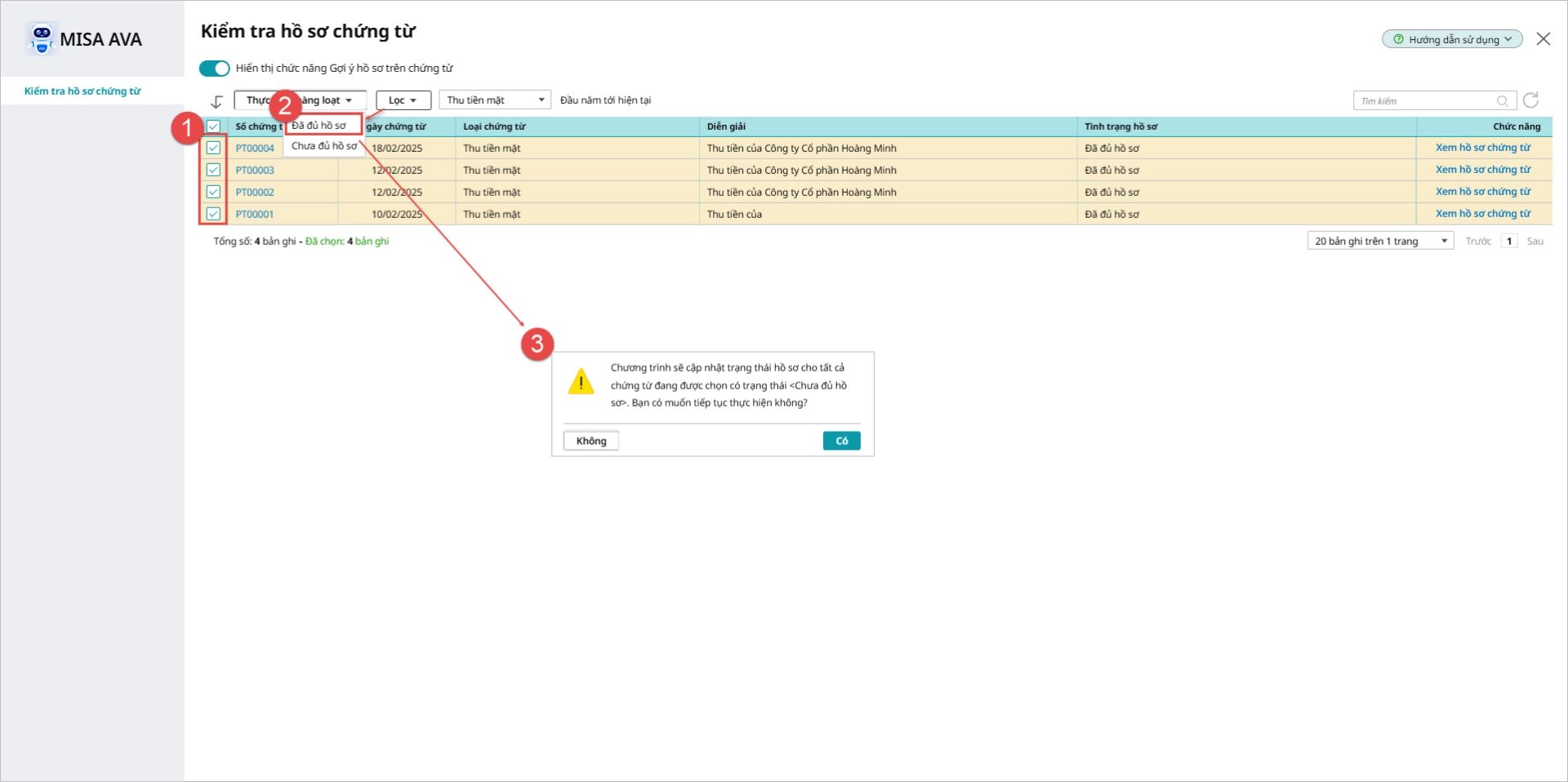The height and width of the screenshot is (782, 1568).
Task: Click the collapse arrow icon left of toolbar
Action: pos(216,101)
